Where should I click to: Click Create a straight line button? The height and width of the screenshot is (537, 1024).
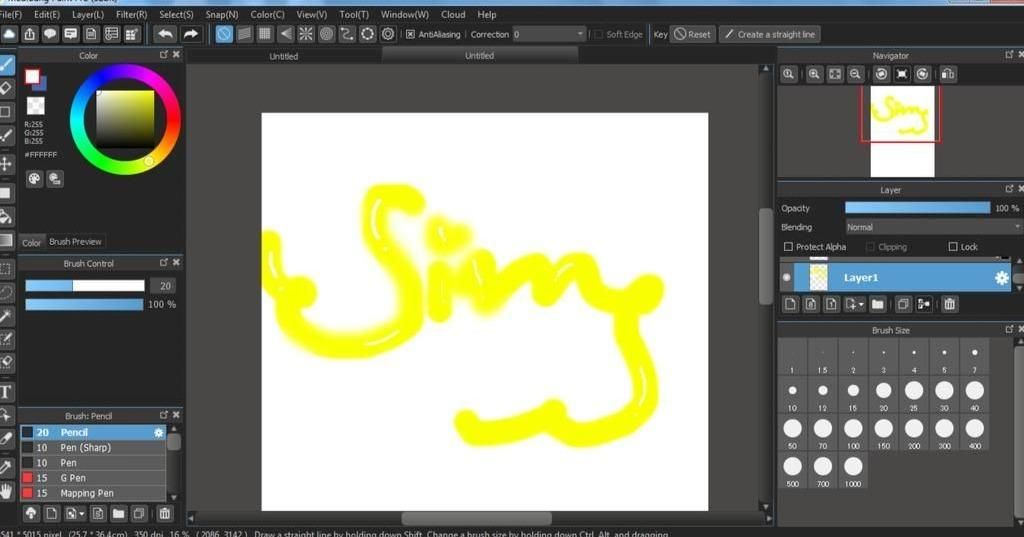[770, 34]
